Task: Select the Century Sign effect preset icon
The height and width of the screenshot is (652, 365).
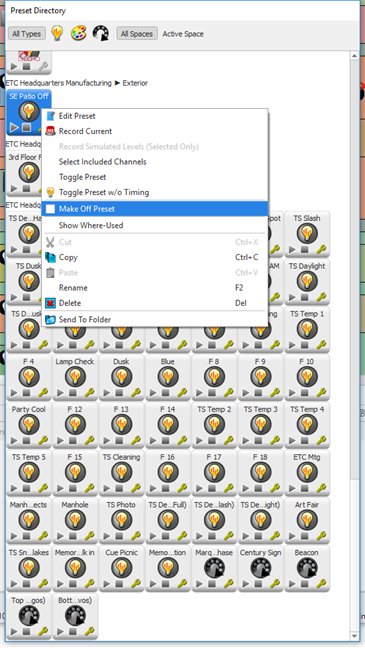Action: tap(261, 568)
